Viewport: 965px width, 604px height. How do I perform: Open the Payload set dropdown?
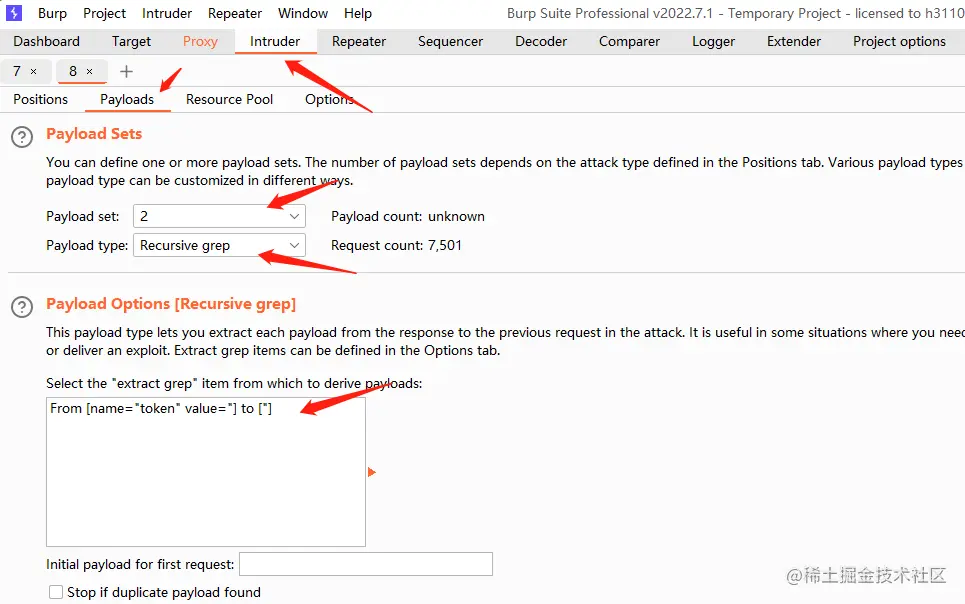tap(219, 216)
